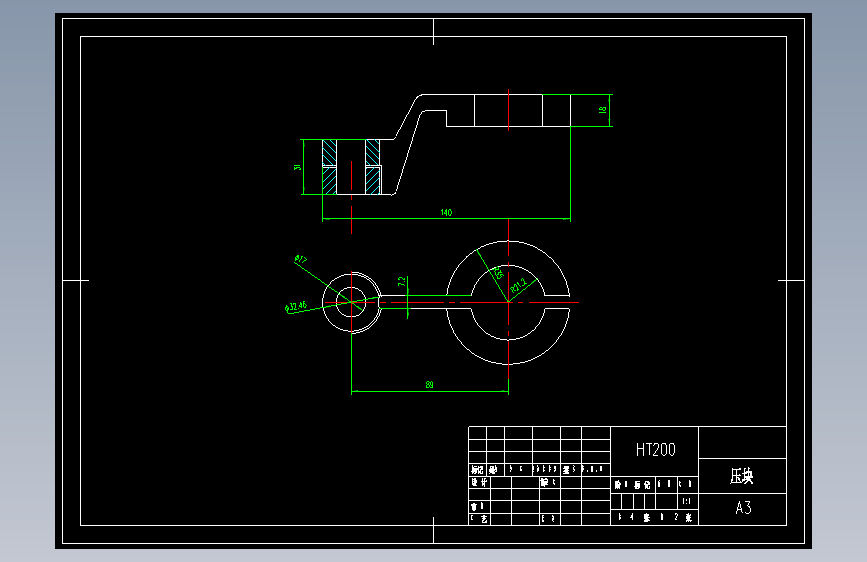Select the φ17 diameter dimension text

300,259
